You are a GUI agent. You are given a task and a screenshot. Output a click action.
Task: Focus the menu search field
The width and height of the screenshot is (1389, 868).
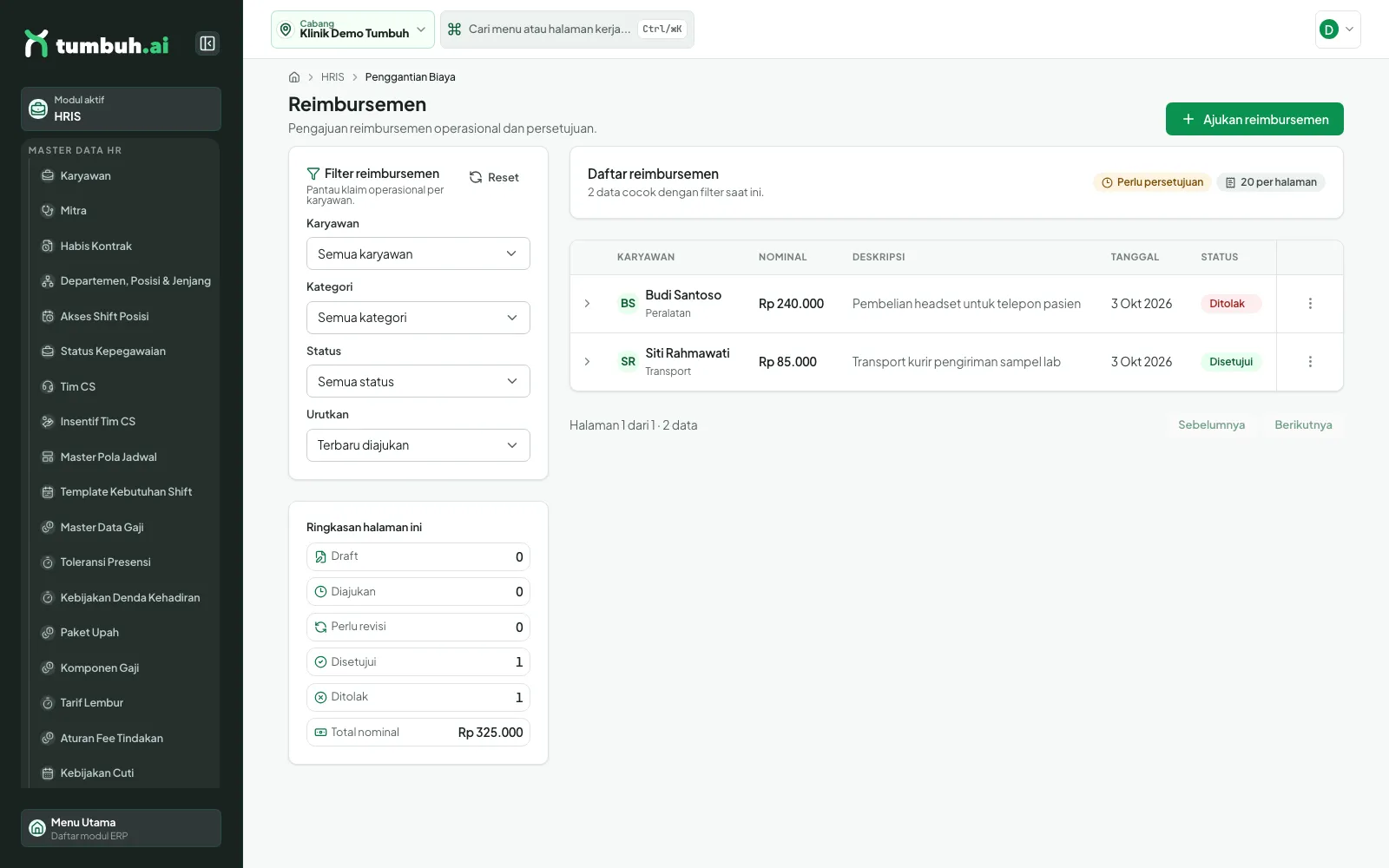(567, 30)
